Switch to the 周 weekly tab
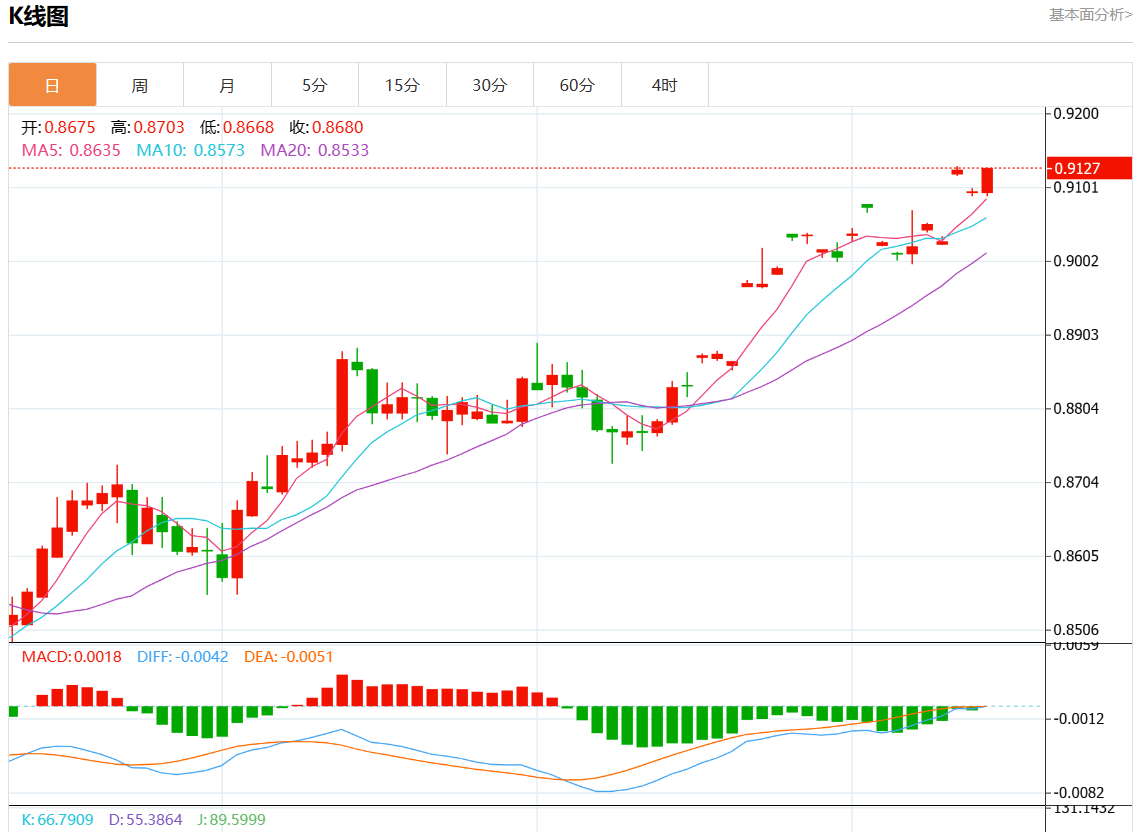The width and height of the screenshot is (1136, 832). [140, 85]
